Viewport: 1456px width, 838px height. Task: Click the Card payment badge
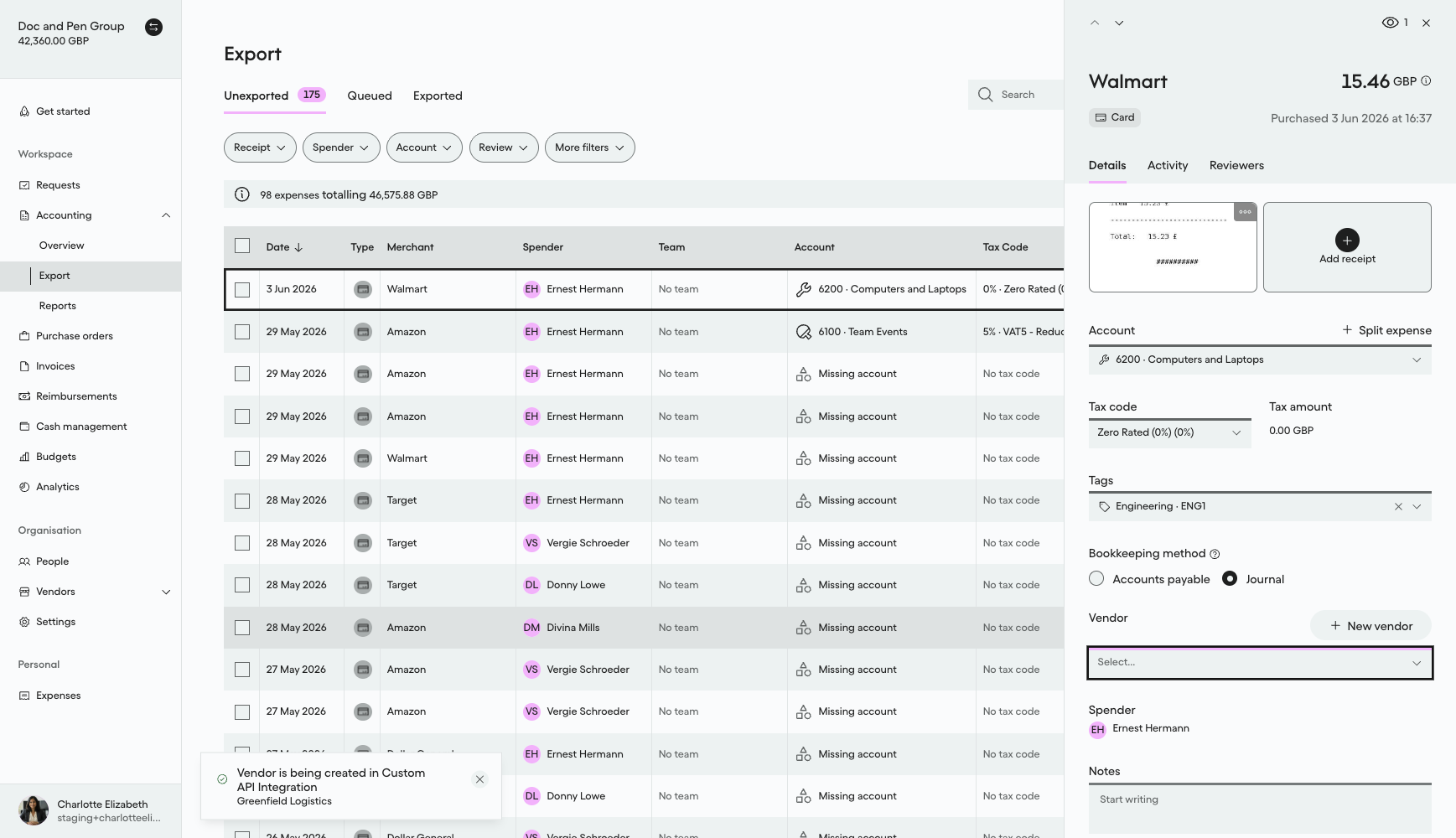pos(1114,117)
